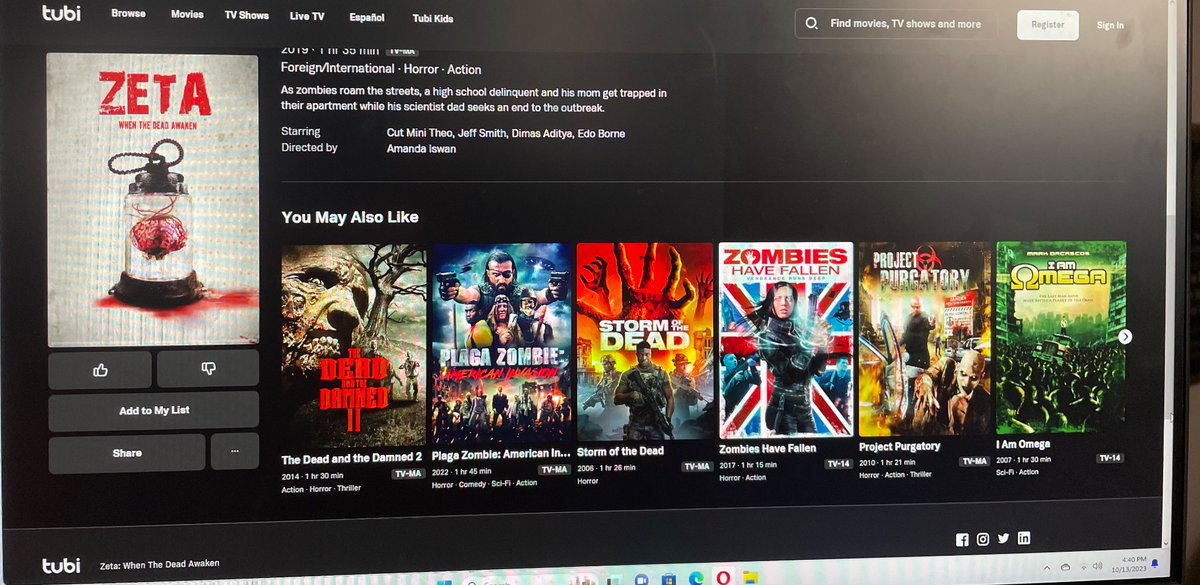Viewport: 1200px width, 585px height.
Task: Click Storm of the Dead title text
Action: [620, 451]
